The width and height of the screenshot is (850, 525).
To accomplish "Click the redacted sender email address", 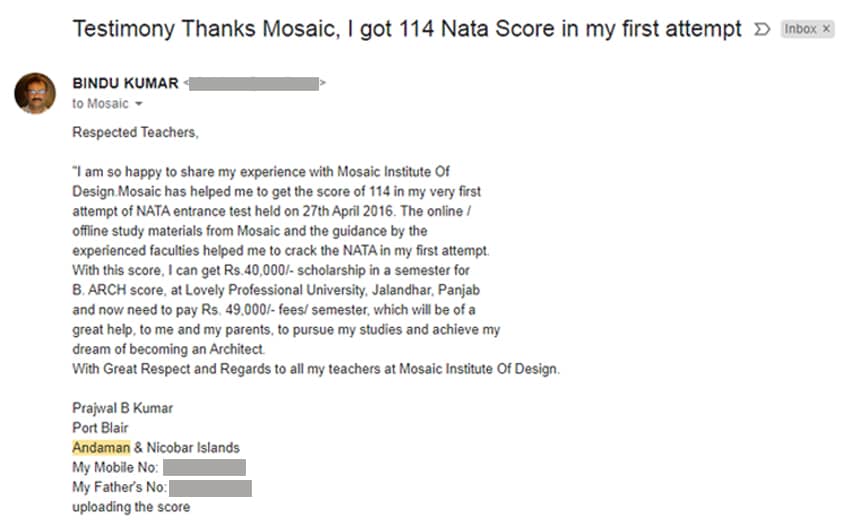I will click(254, 84).
